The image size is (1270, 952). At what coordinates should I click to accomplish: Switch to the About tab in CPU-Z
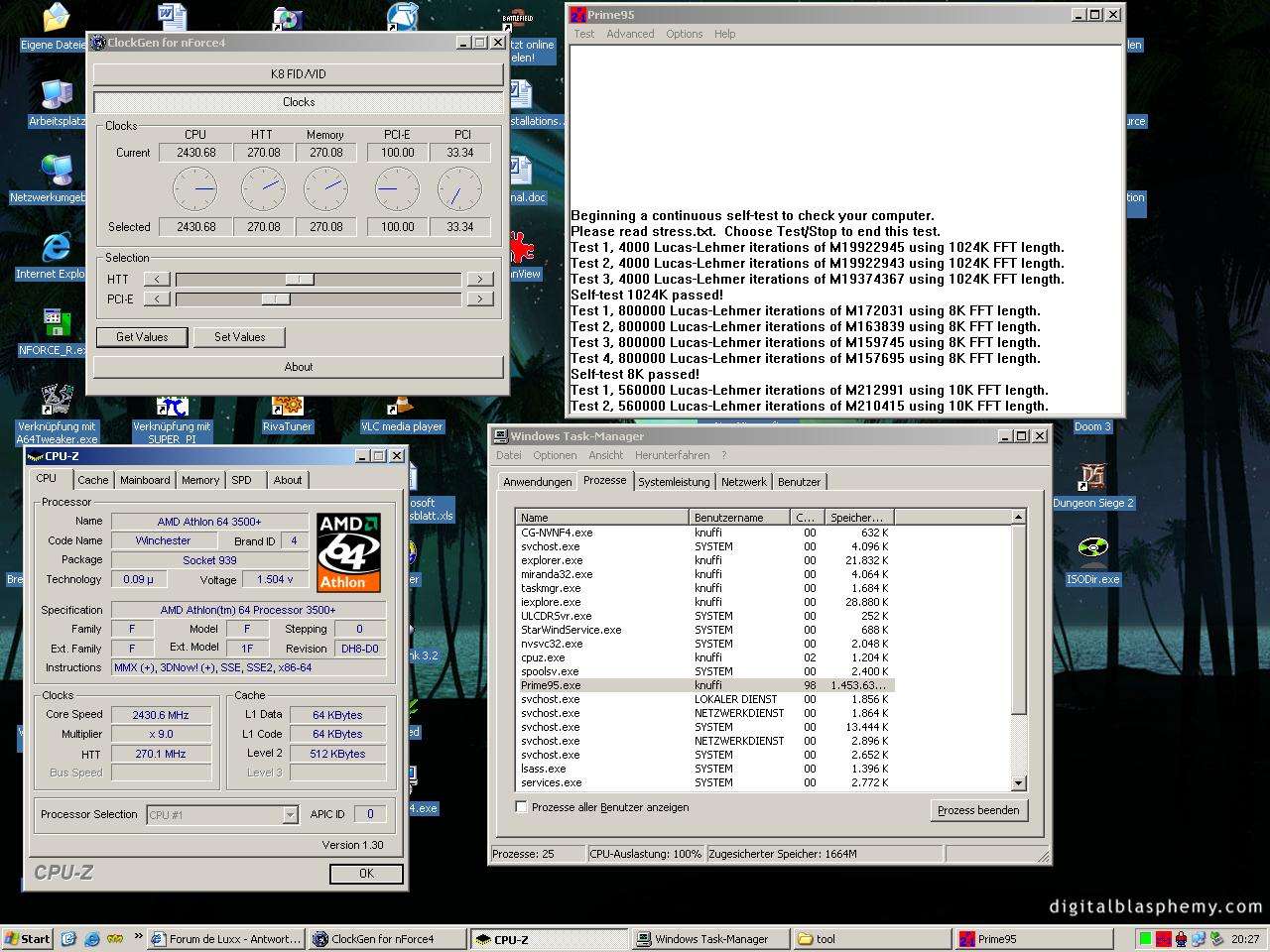click(x=288, y=480)
